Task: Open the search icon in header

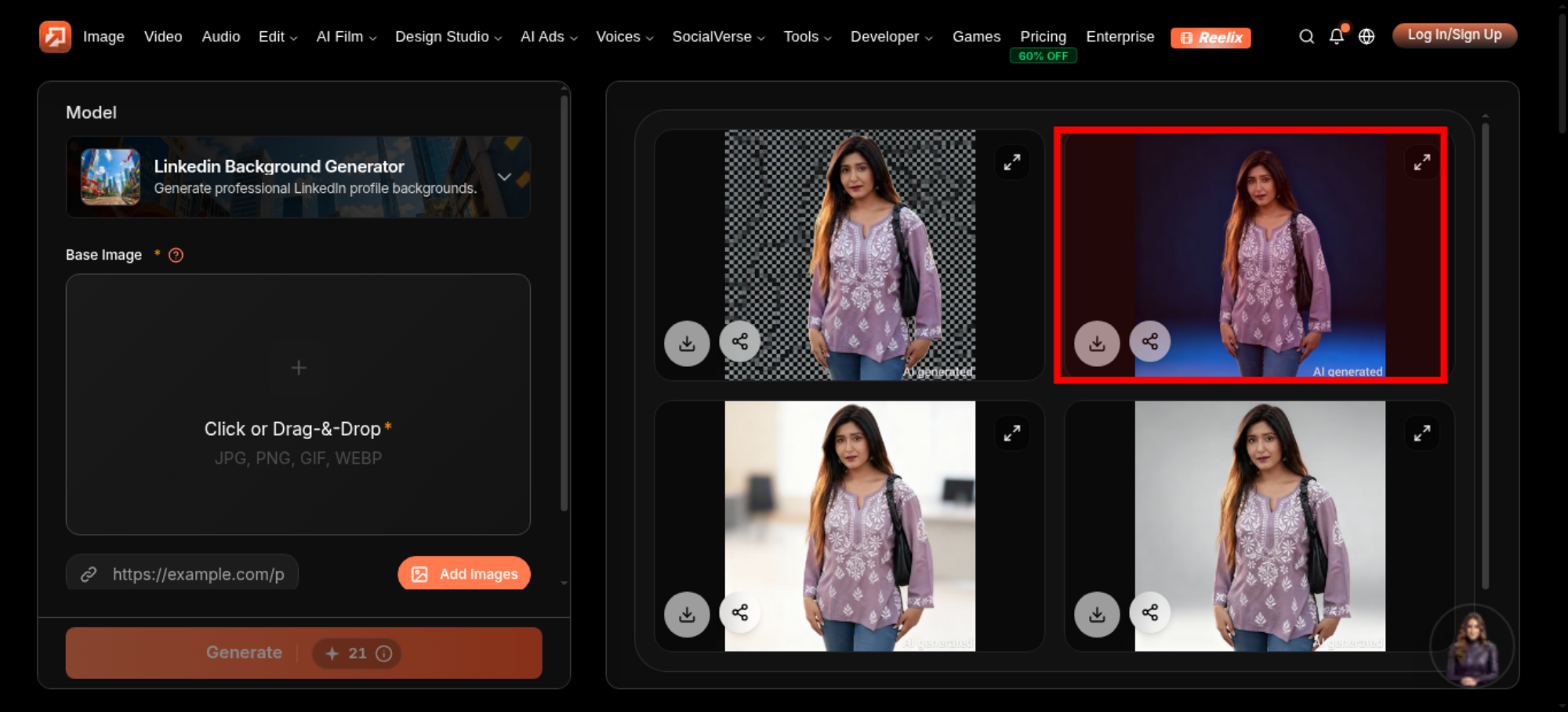Action: (1306, 37)
